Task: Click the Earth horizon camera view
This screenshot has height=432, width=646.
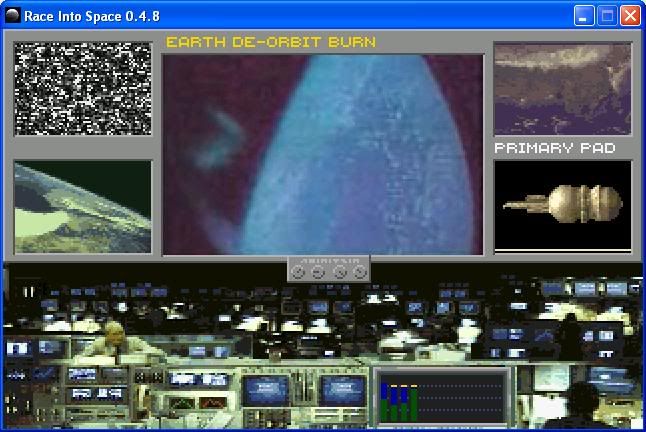Action: (x=83, y=207)
